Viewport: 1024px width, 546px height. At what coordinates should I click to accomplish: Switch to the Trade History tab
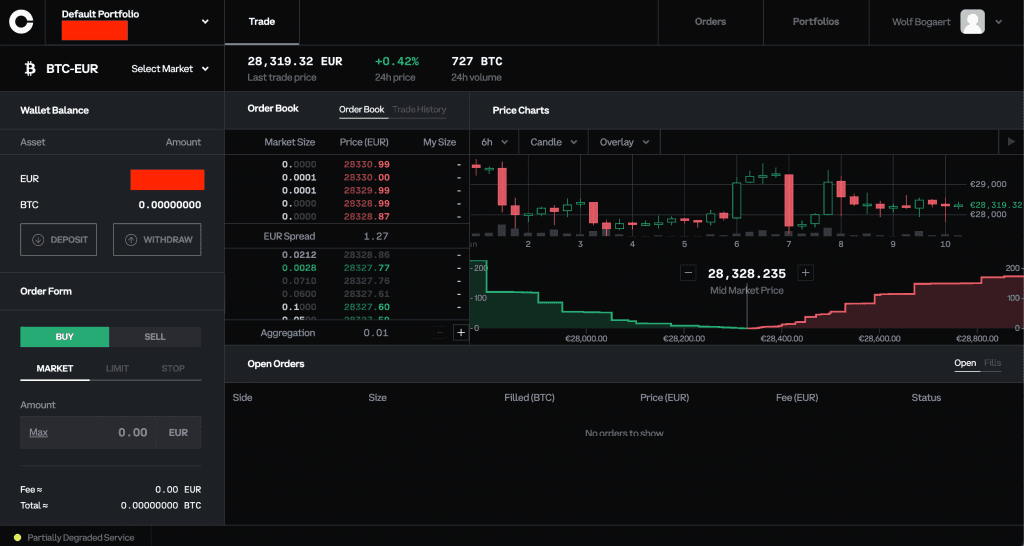pyautogui.click(x=419, y=110)
